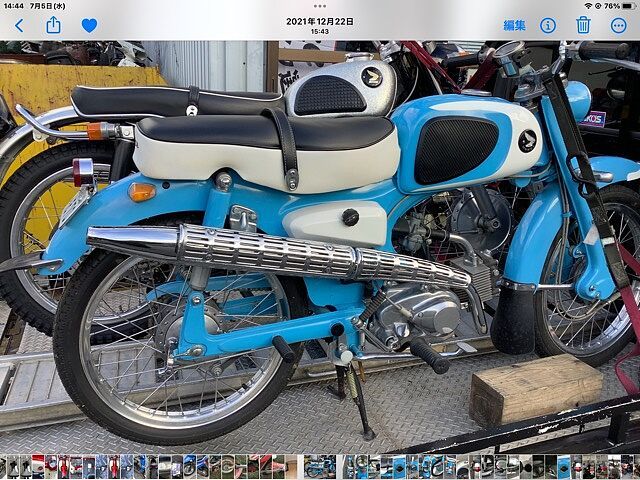Open the more options ellipsis menu

[x=618, y=25]
